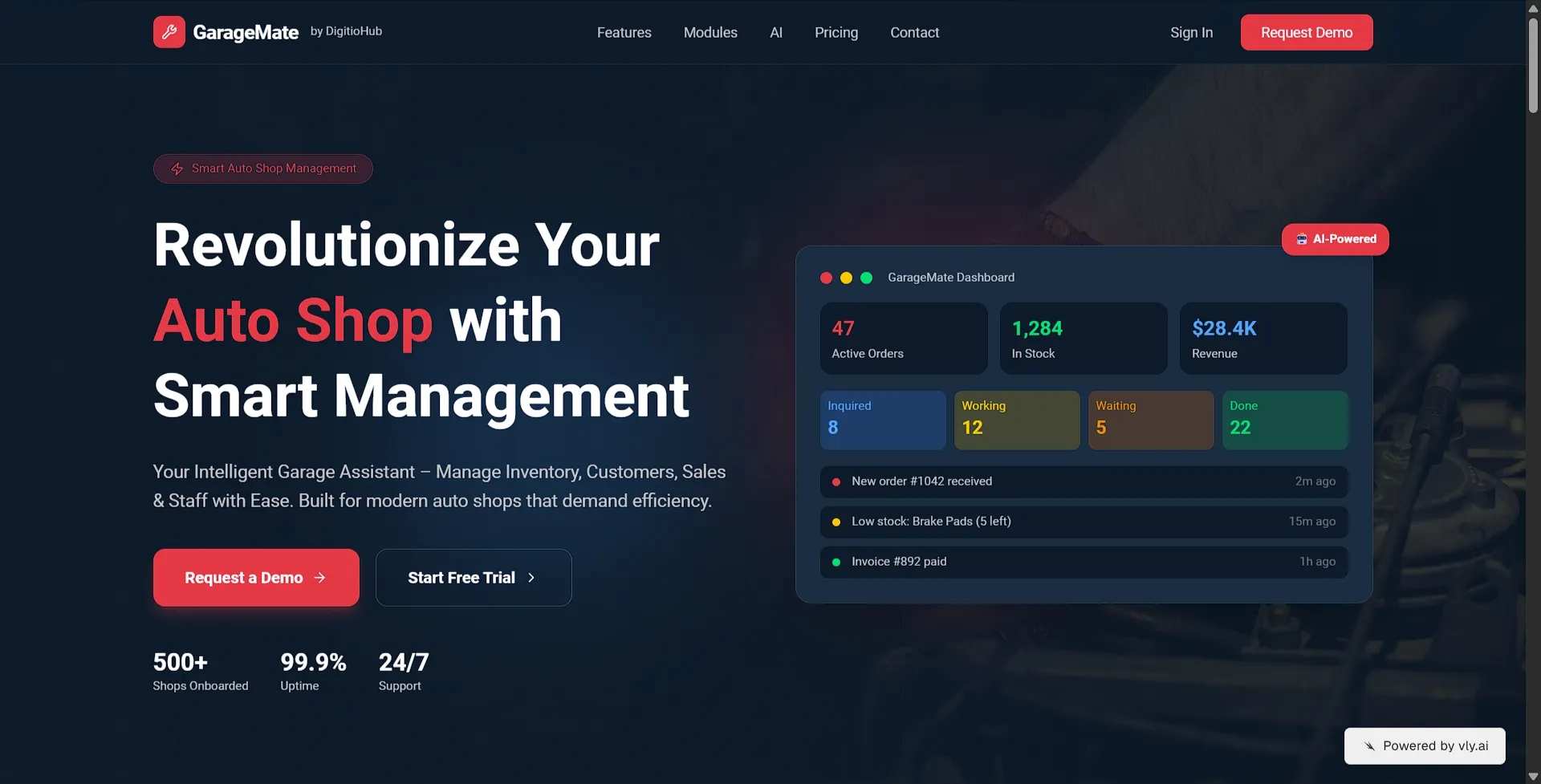The height and width of the screenshot is (784, 1541).
Task: Click the car icon in the AI-Powered badge
Action: point(1302,239)
